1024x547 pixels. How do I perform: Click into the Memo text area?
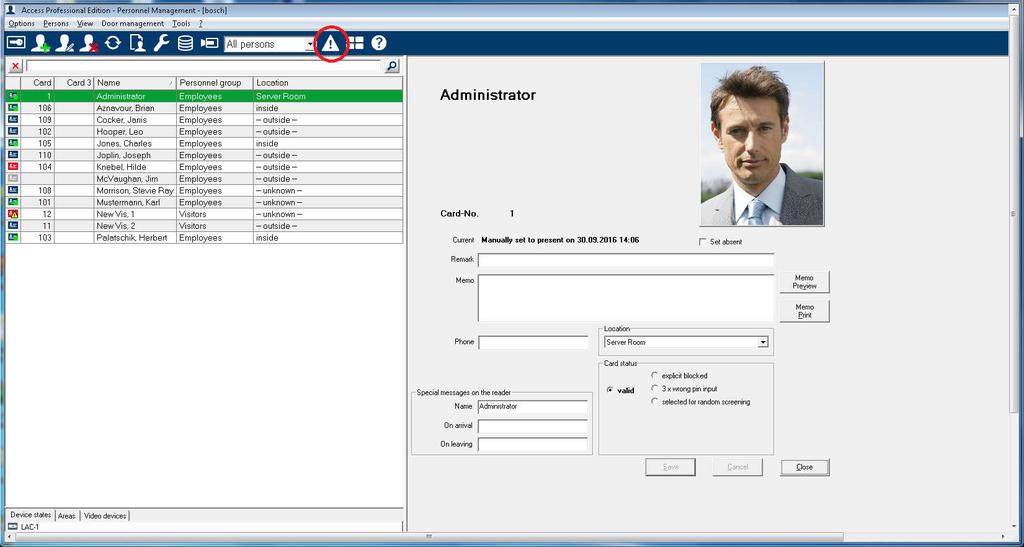[x=626, y=298]
